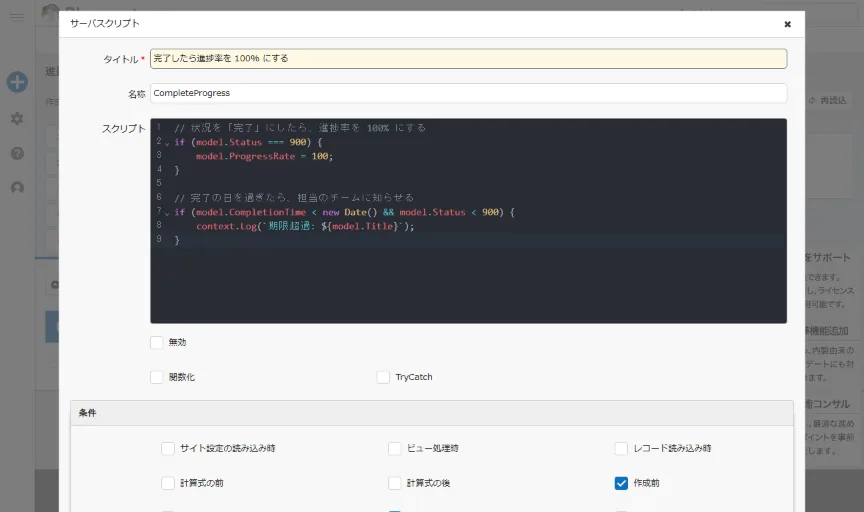Click the comment on line 6

pyautogui.click(x=294, y=197)
